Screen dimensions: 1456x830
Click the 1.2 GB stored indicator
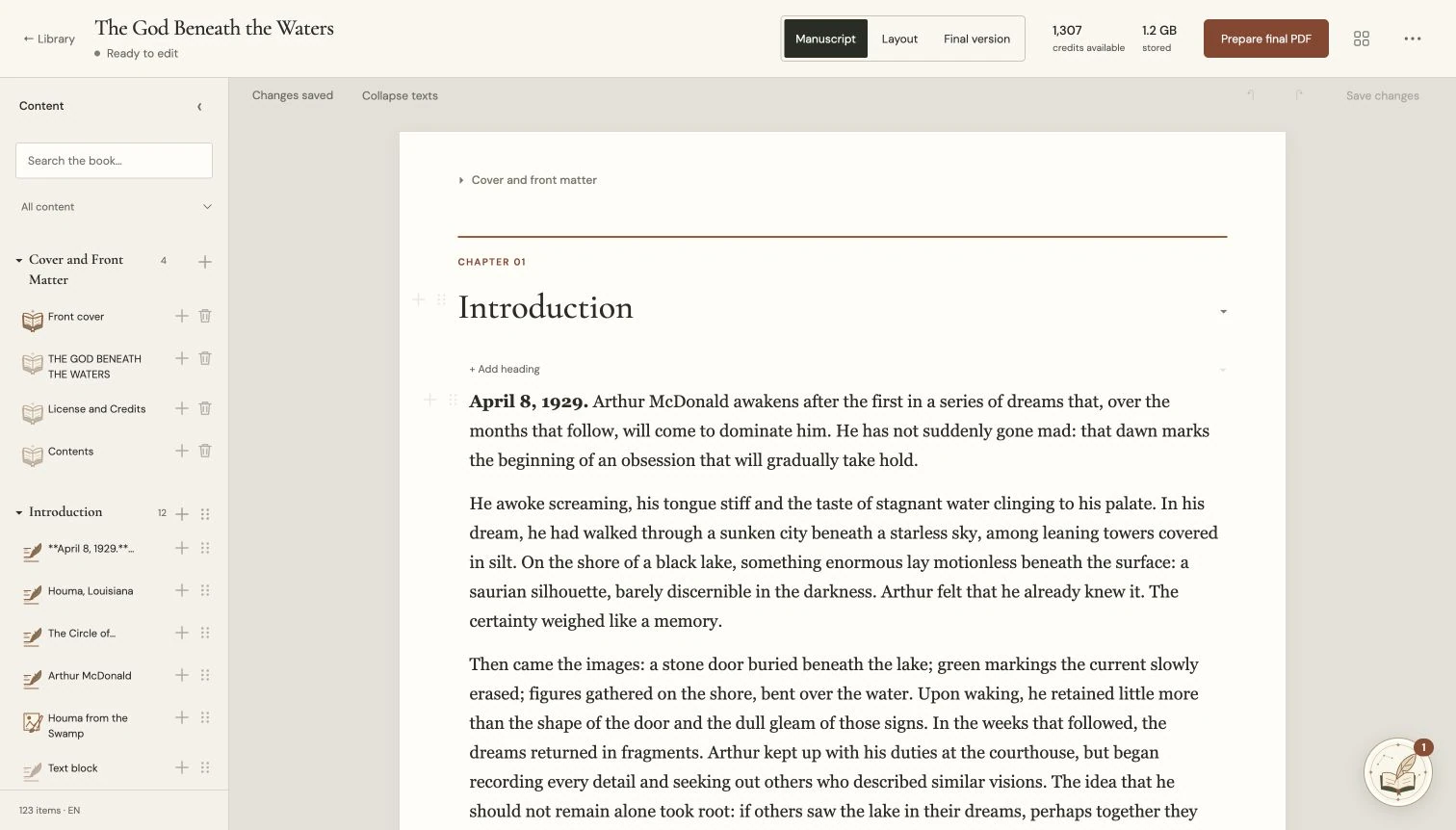point(1158,39)
